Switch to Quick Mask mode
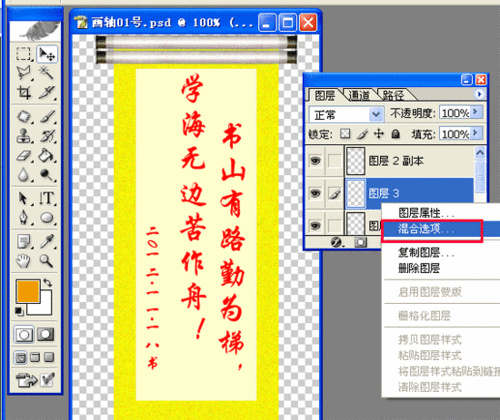 [46, 334]
